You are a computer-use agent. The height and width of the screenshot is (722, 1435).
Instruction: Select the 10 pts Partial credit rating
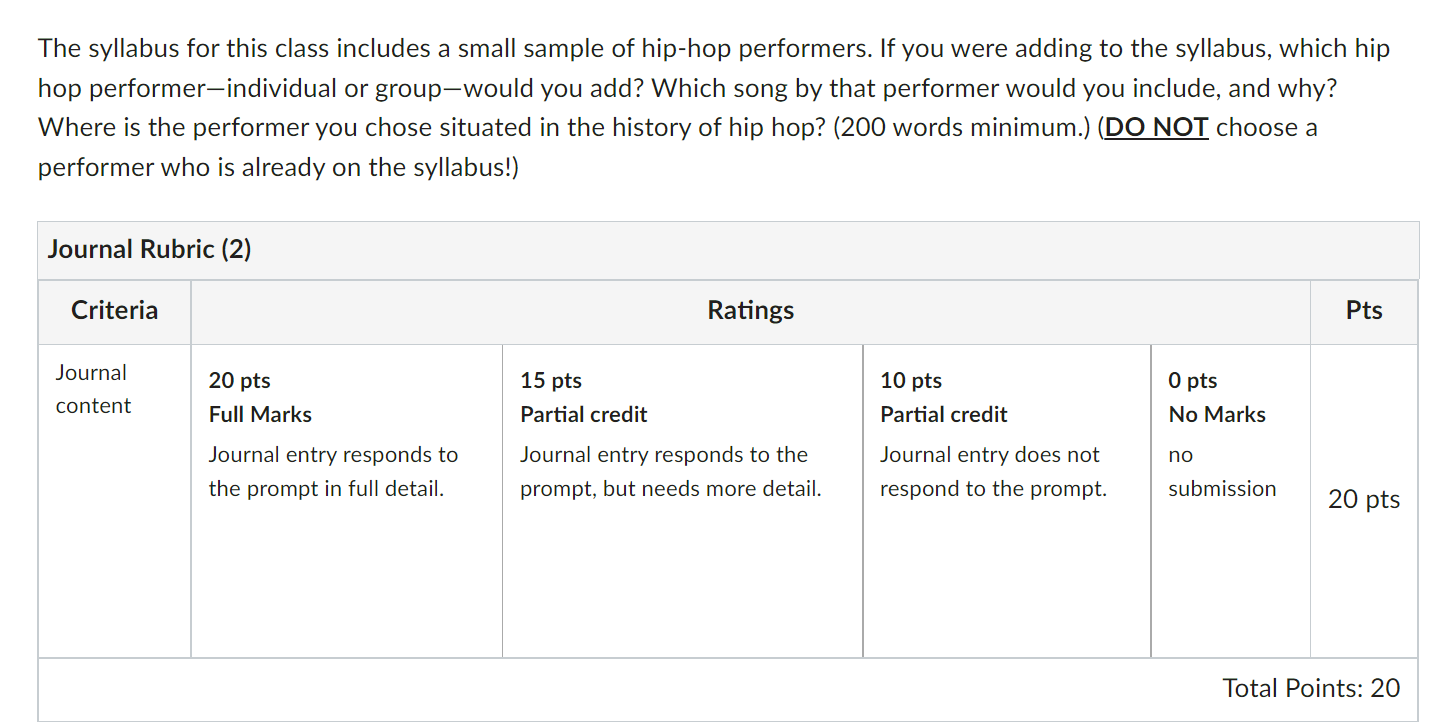pyautogui.click(x=1006, y=501)
